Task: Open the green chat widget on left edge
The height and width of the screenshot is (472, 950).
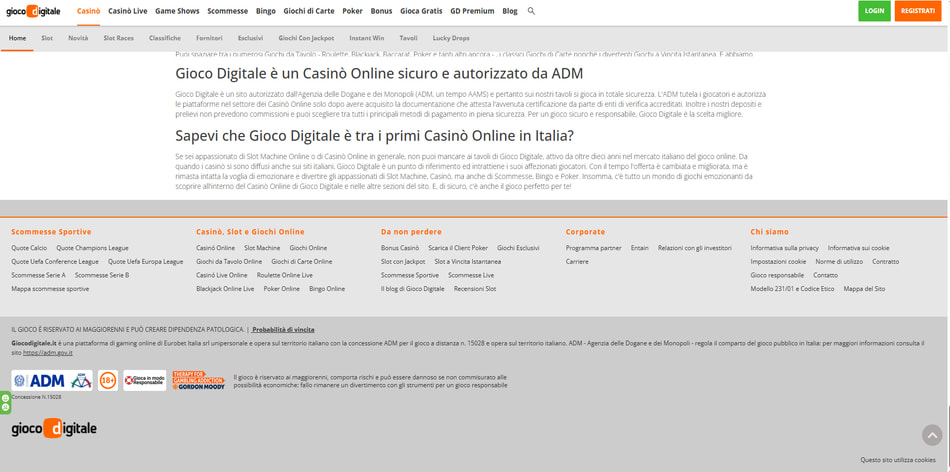Action: tap(5, 403)
